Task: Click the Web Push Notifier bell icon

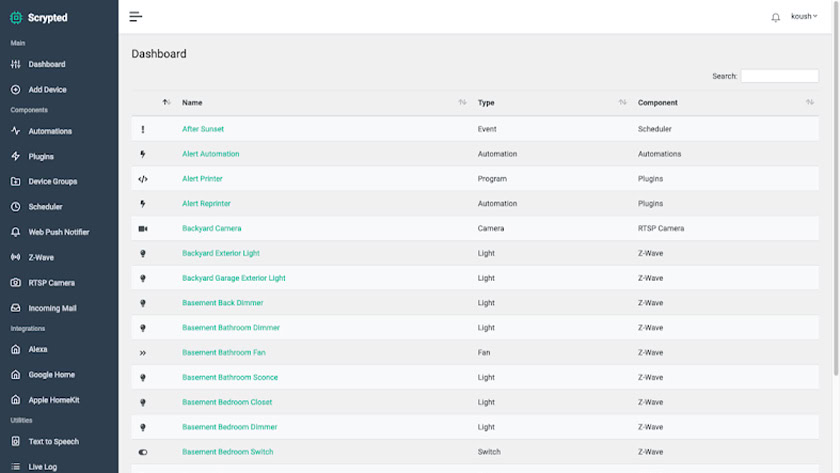Action: pyautogui.click(x=16, y=232)
